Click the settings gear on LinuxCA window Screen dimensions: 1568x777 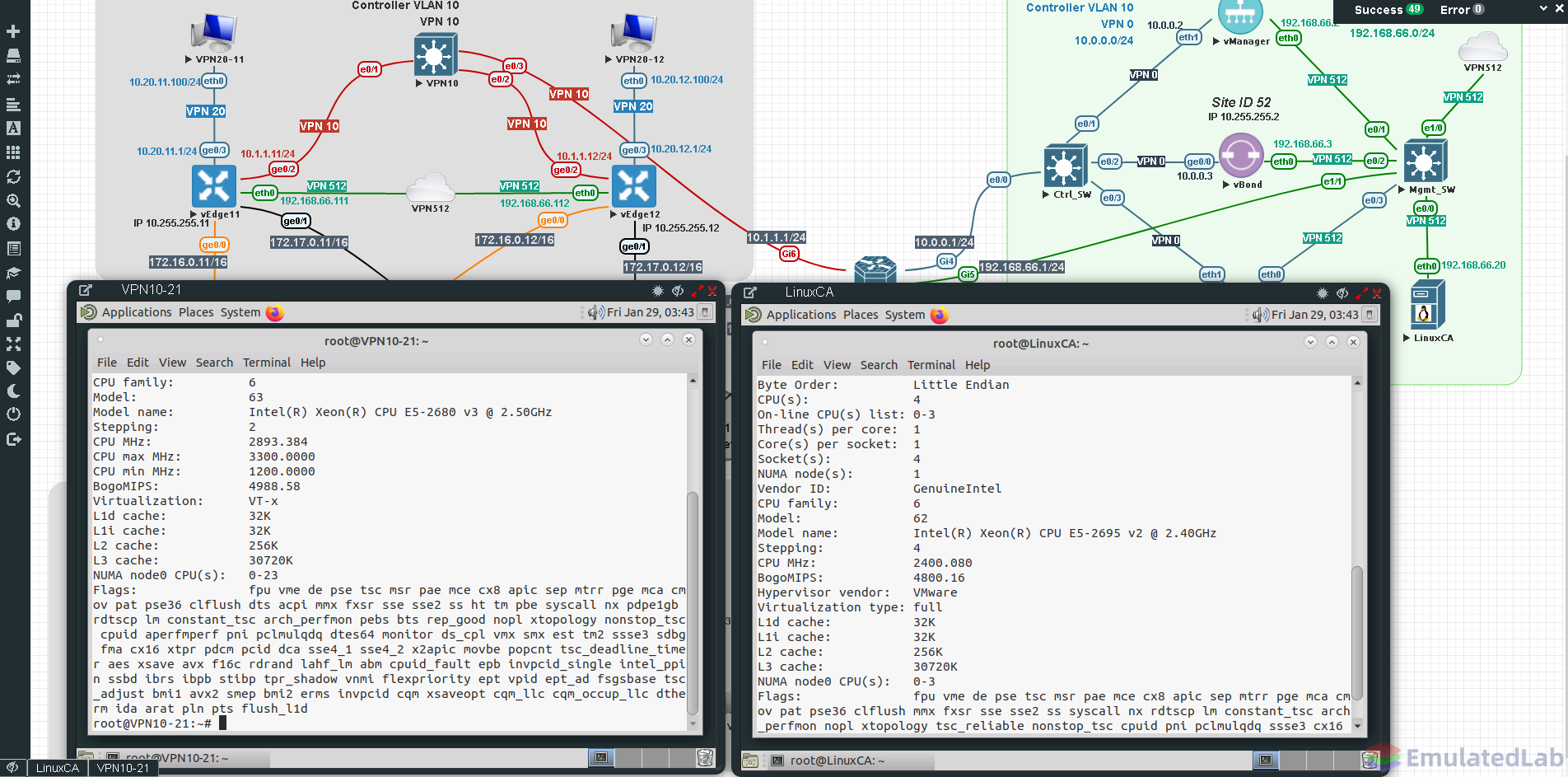coord(1323,293)
